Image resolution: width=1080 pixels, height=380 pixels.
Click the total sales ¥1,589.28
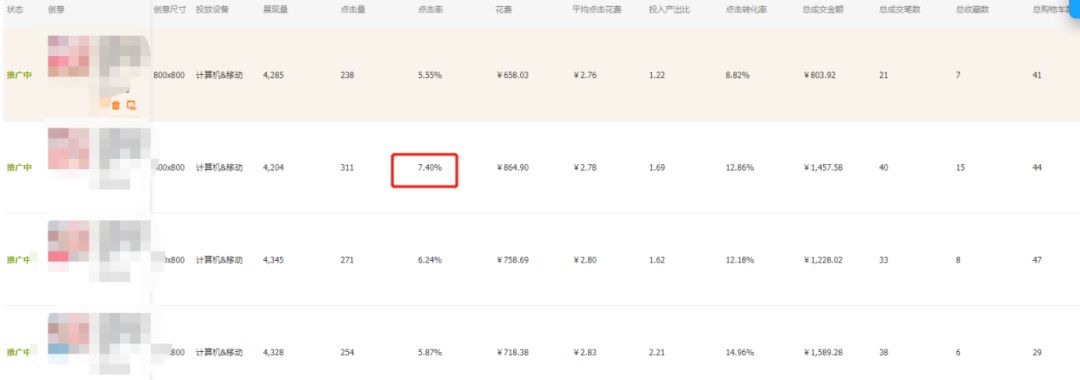tap(823, 352)
